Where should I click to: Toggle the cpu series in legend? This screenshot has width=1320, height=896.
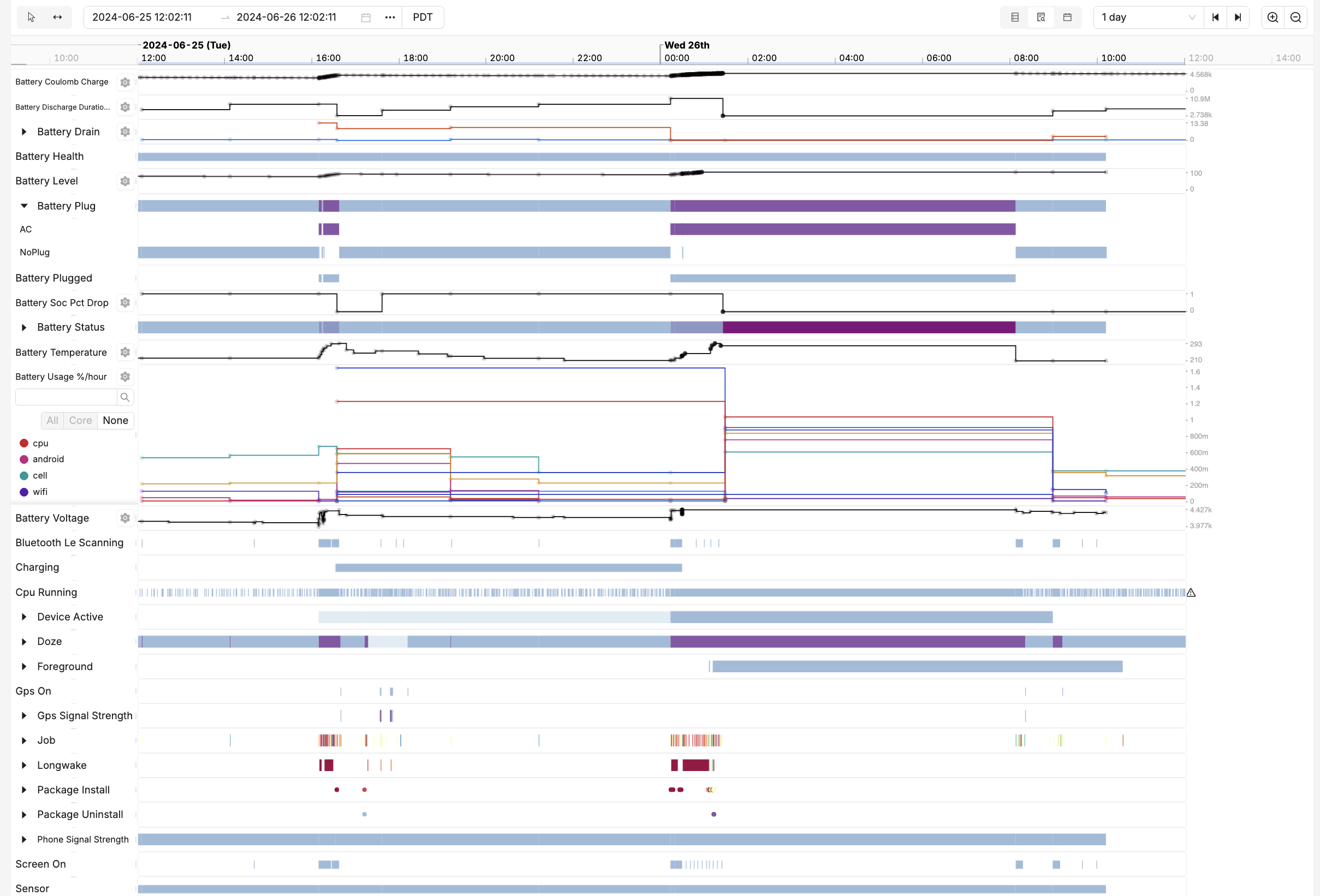coord(34,443)
